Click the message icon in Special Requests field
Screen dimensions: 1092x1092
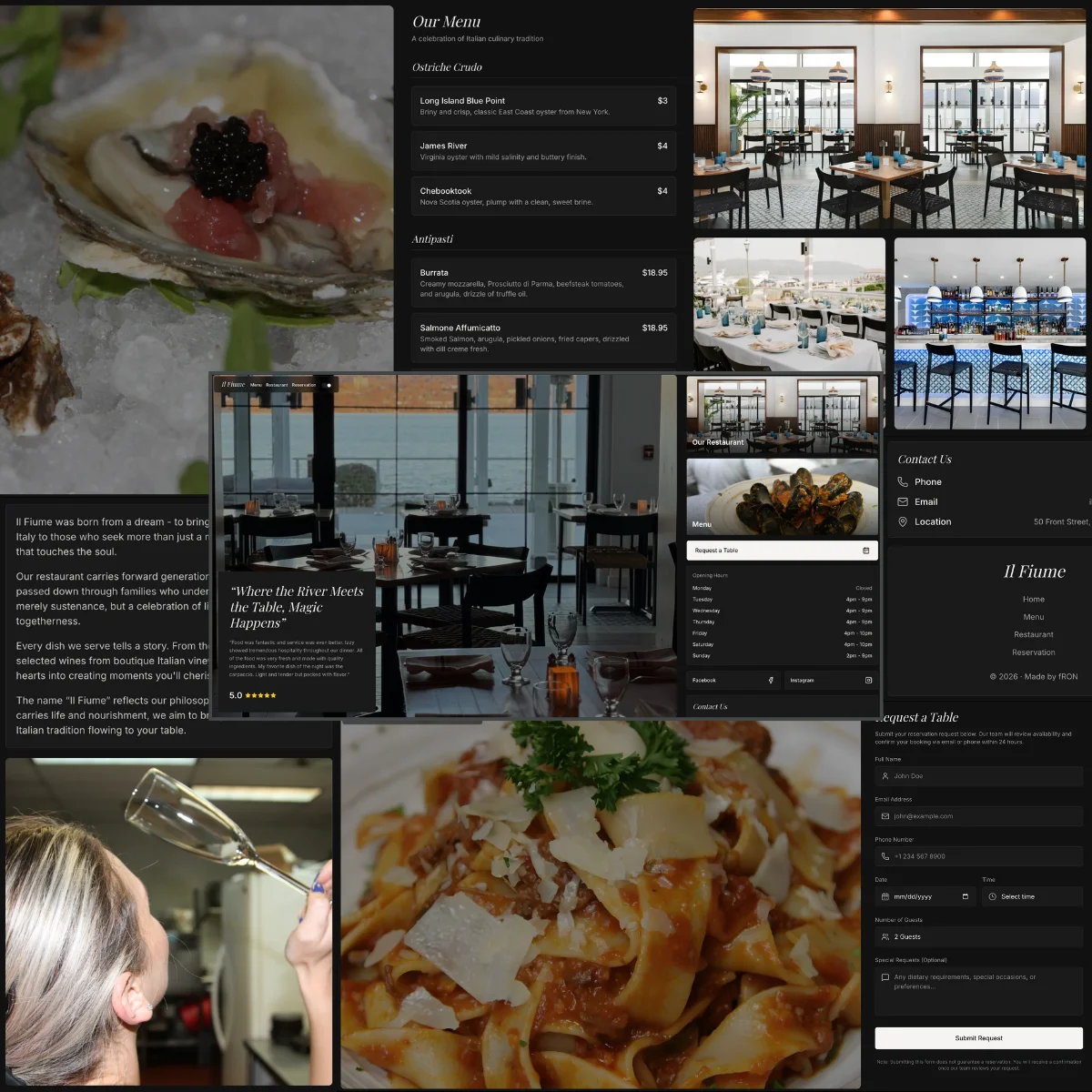885,976
